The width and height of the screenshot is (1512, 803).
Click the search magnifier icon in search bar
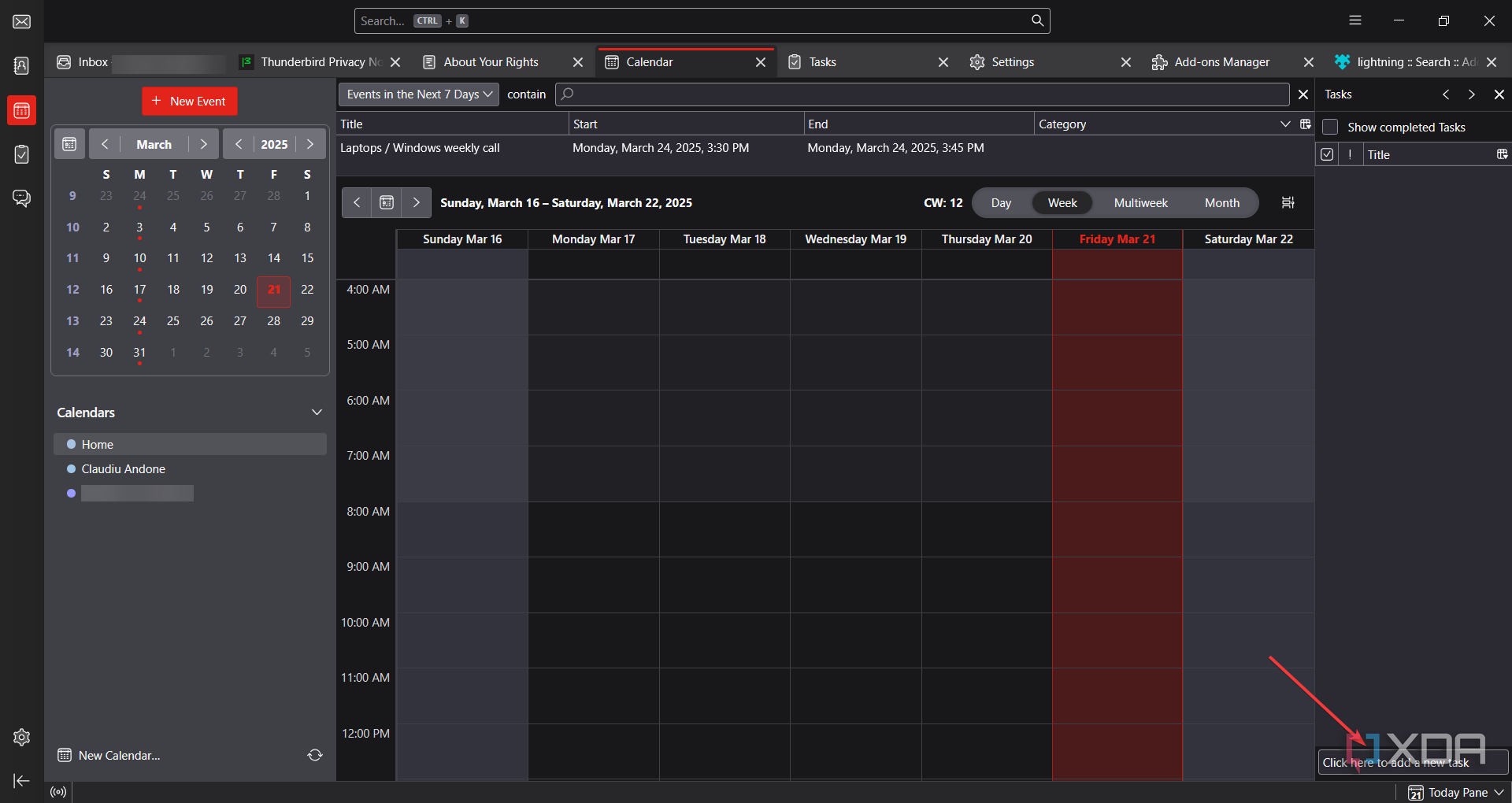1038,20
